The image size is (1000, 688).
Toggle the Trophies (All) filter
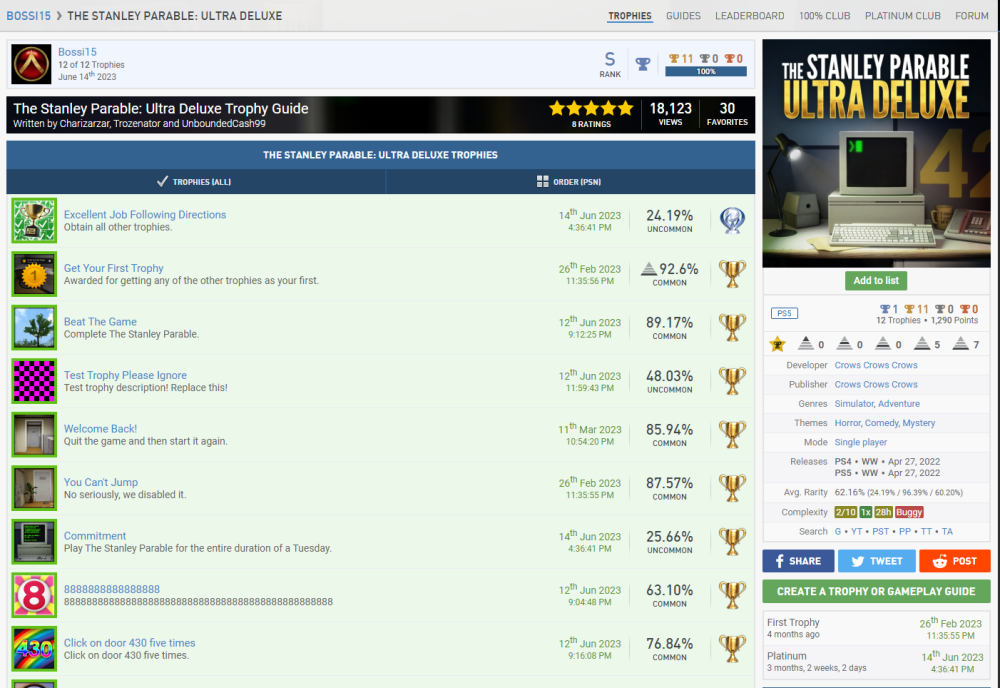click(196, 182)
